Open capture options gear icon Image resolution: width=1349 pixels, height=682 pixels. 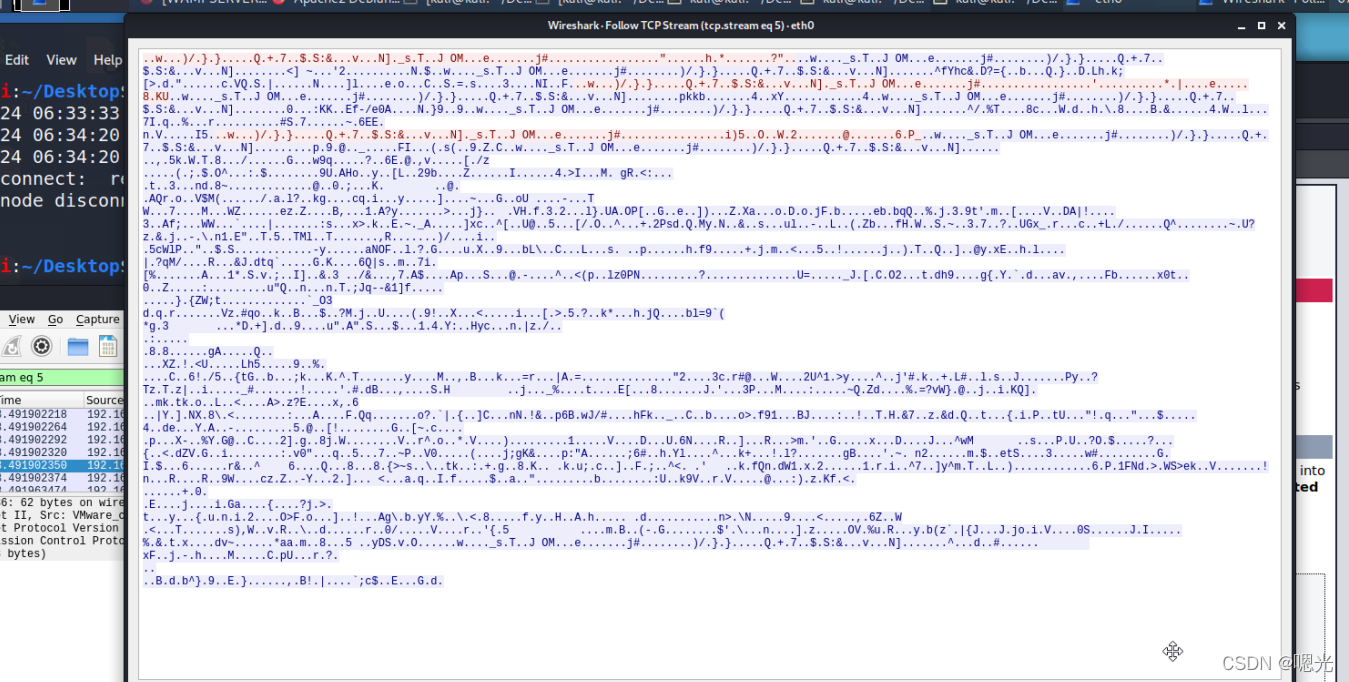[x=42, y=347]
